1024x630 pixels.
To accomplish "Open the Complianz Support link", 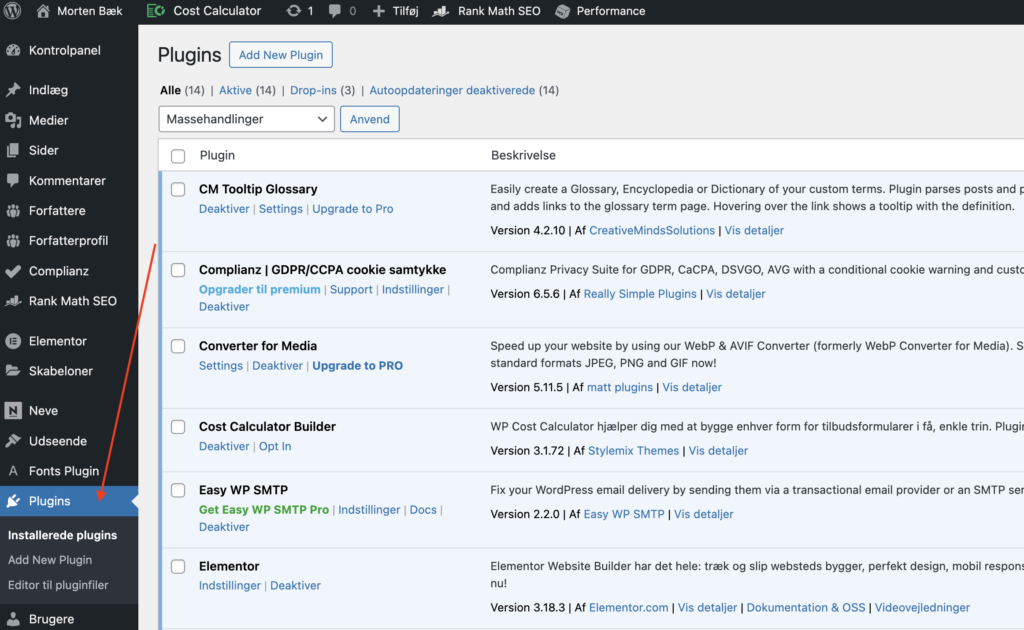I will coord(351,289).
